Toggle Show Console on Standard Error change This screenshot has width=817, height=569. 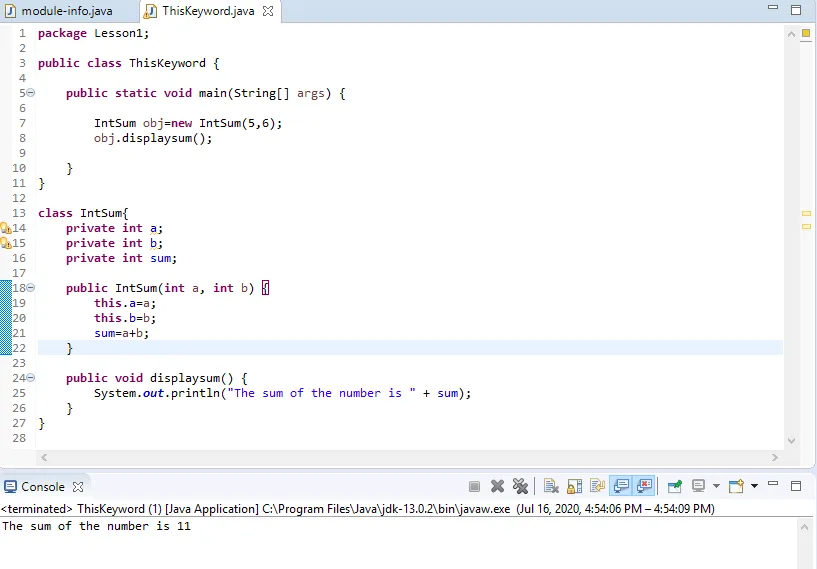tap(645, 487)
